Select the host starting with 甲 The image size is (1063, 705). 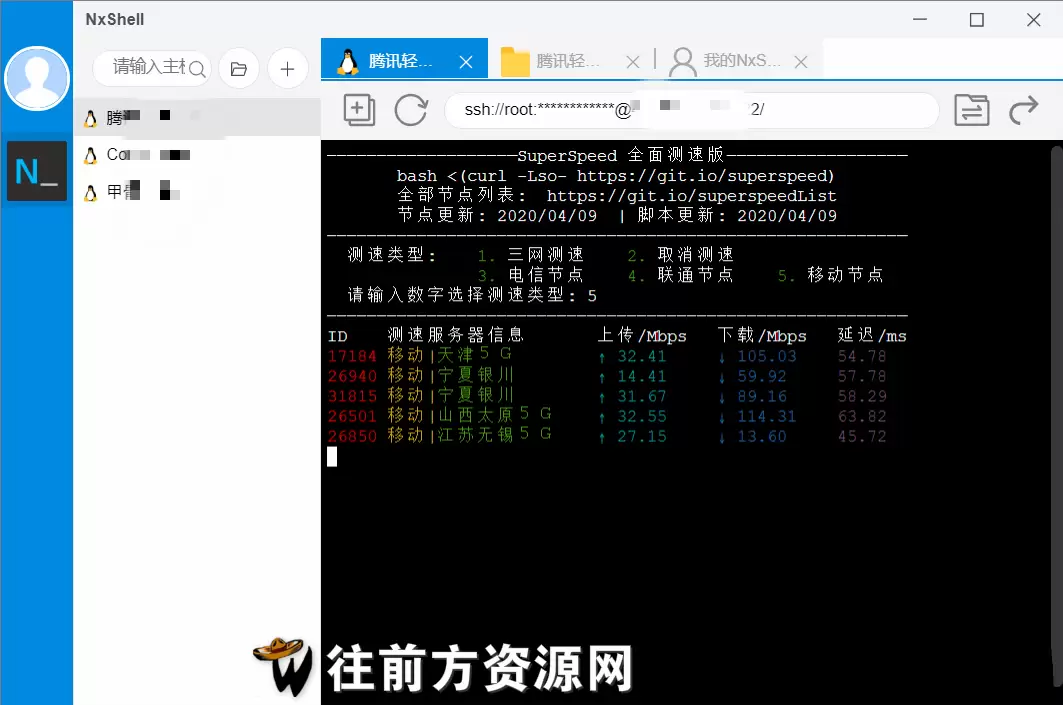(197, 193)
